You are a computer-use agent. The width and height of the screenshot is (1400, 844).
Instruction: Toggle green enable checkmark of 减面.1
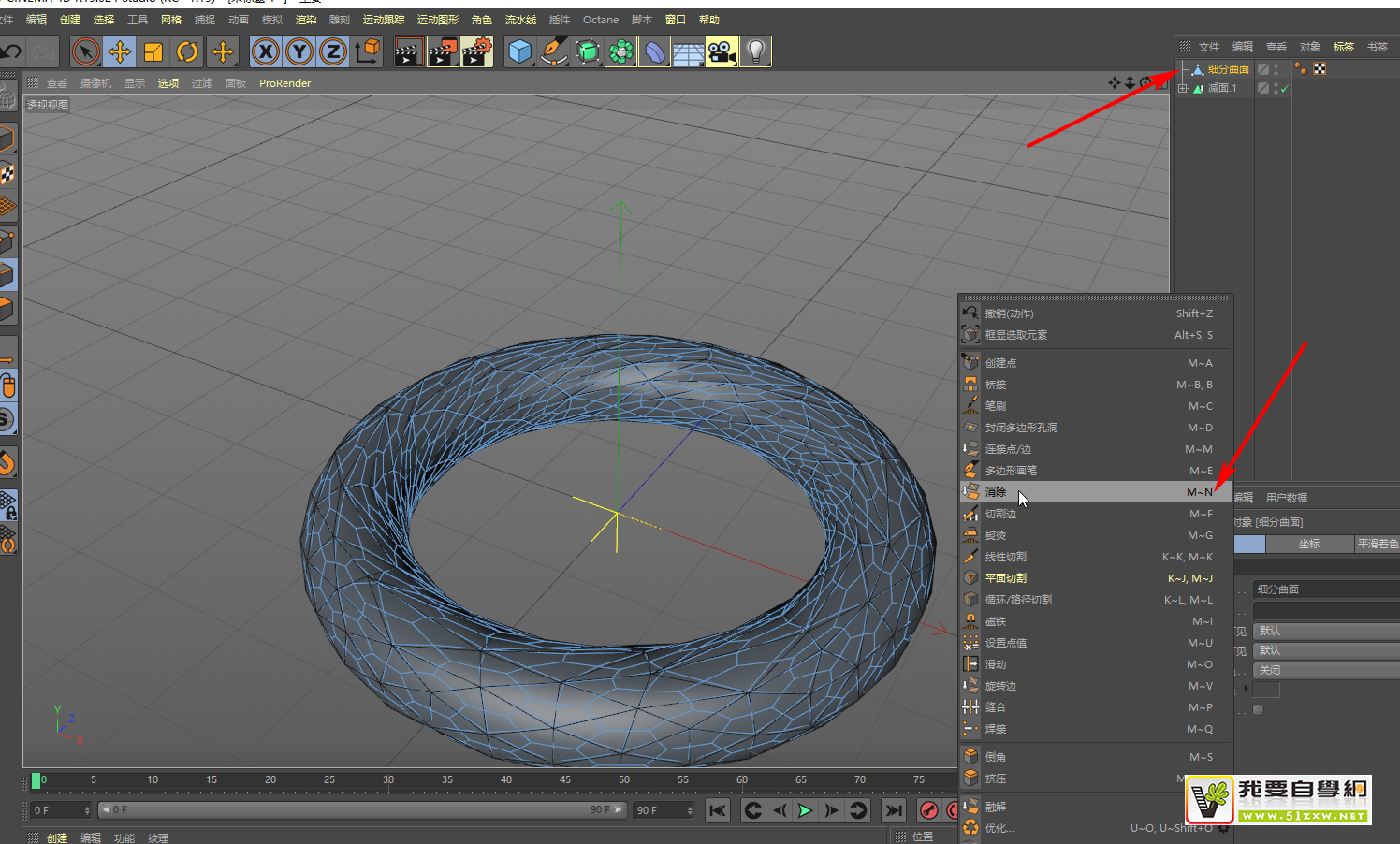click(x=1285, y=89)
